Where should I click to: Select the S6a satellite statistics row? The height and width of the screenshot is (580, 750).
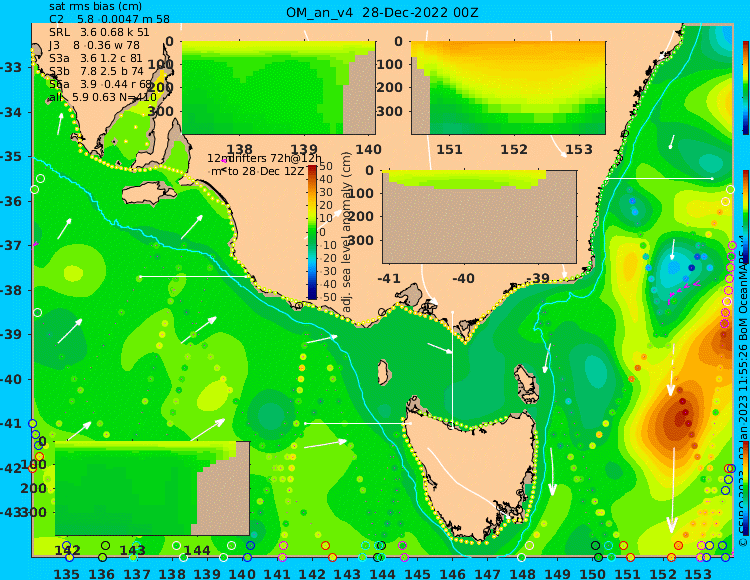tap(100, 84)
